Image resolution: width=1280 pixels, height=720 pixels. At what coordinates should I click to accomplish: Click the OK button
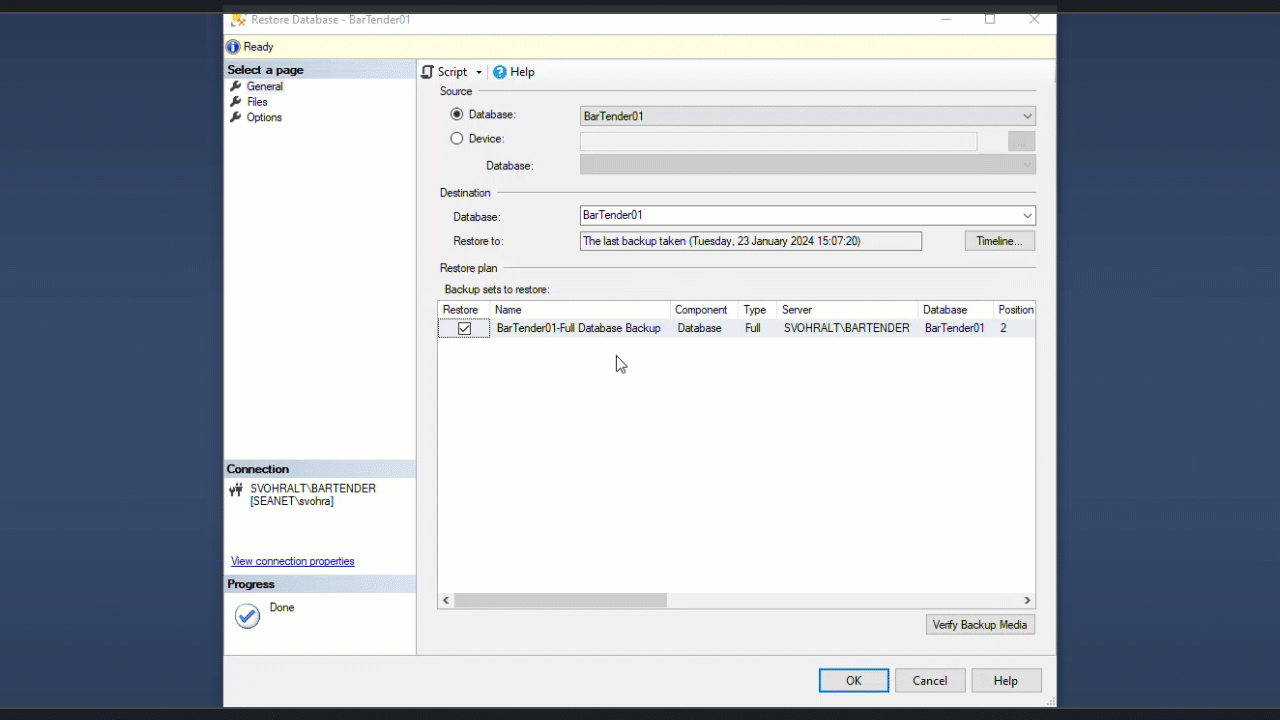pos(854,681)
